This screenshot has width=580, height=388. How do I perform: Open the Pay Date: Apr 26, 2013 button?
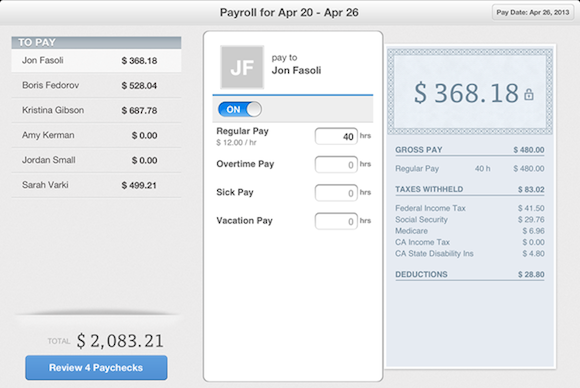(533, 12)
